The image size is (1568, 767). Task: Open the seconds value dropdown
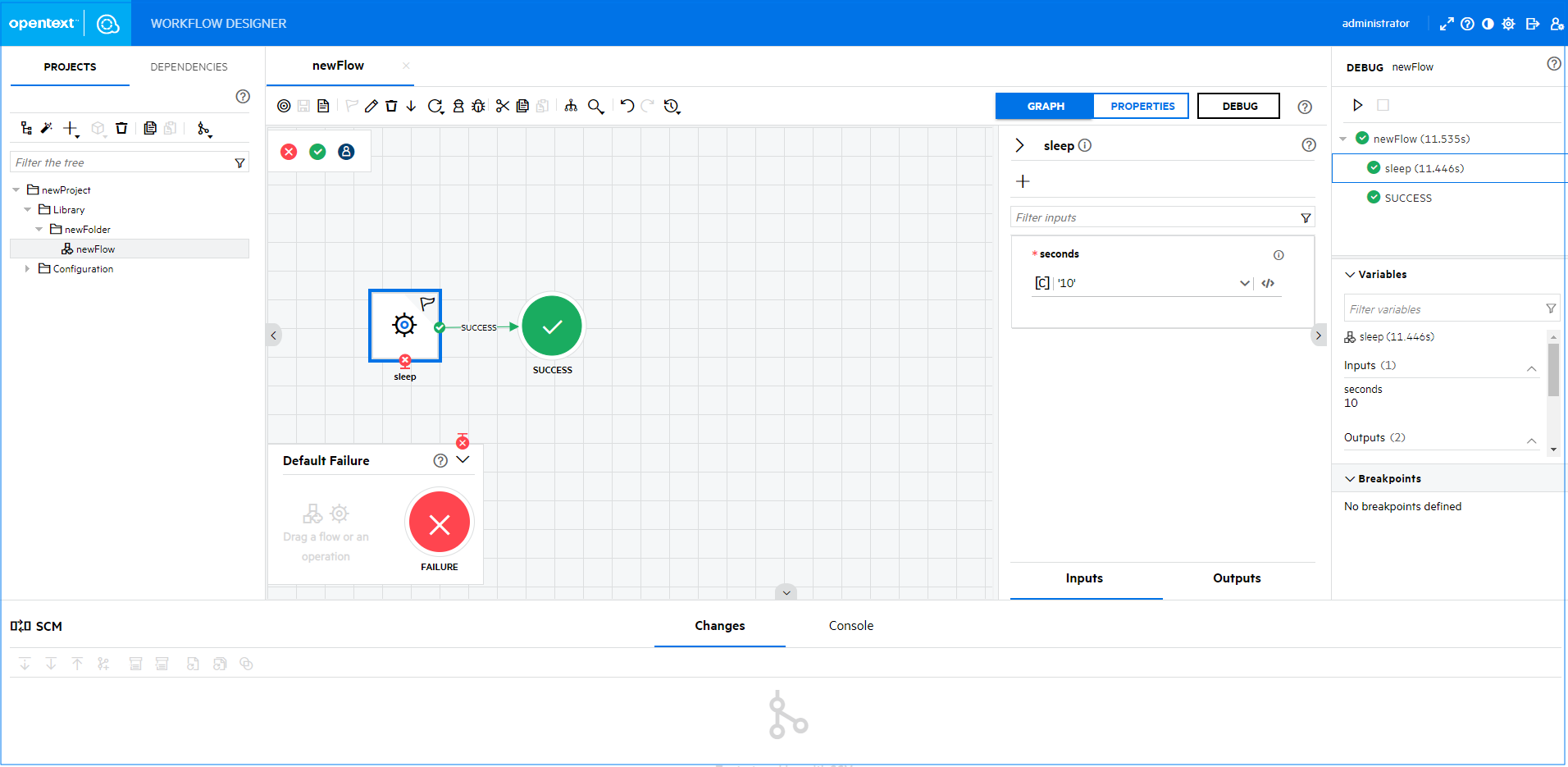point(1244,282)
